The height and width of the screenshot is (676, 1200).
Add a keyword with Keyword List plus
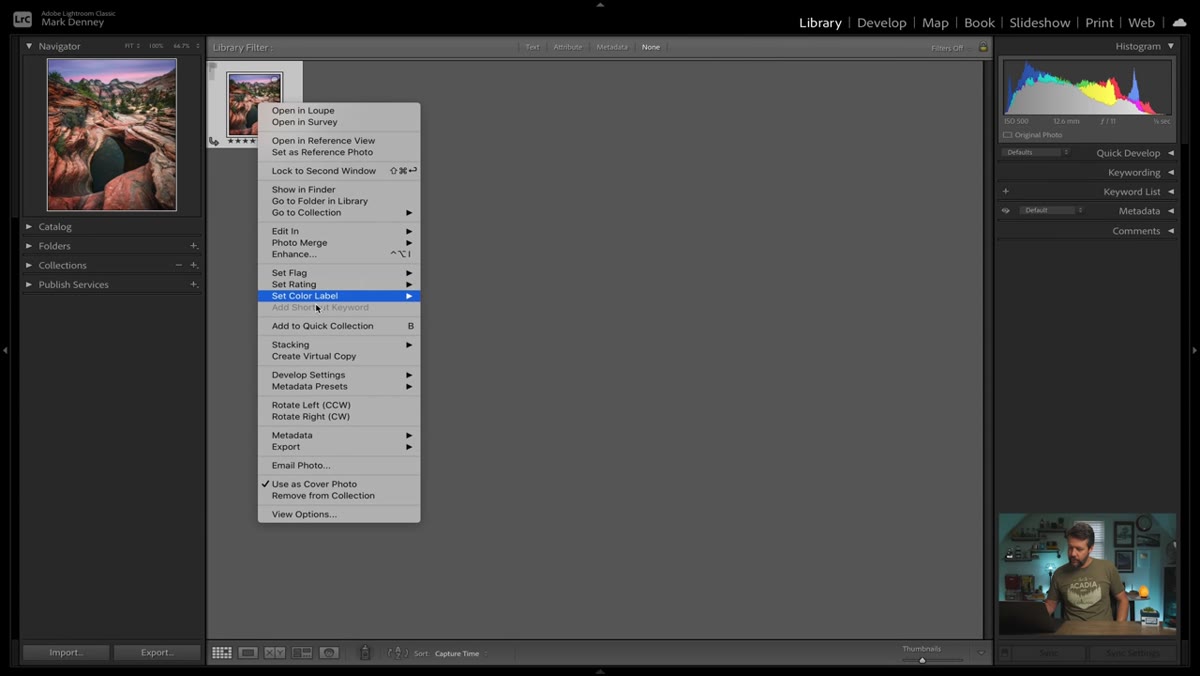(1006, 192)
